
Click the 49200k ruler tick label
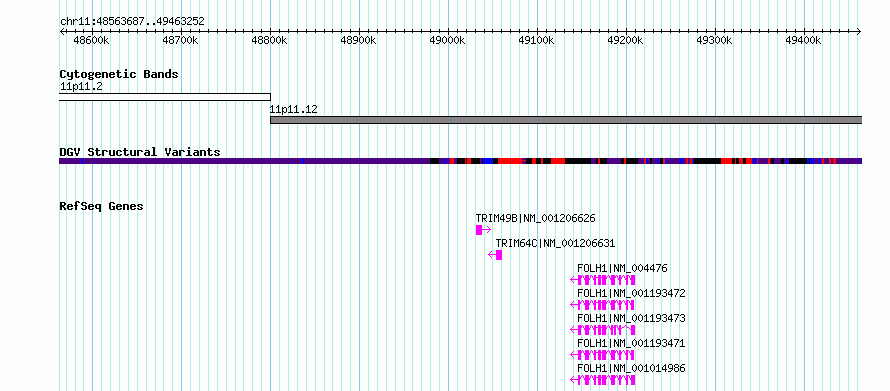625,41
